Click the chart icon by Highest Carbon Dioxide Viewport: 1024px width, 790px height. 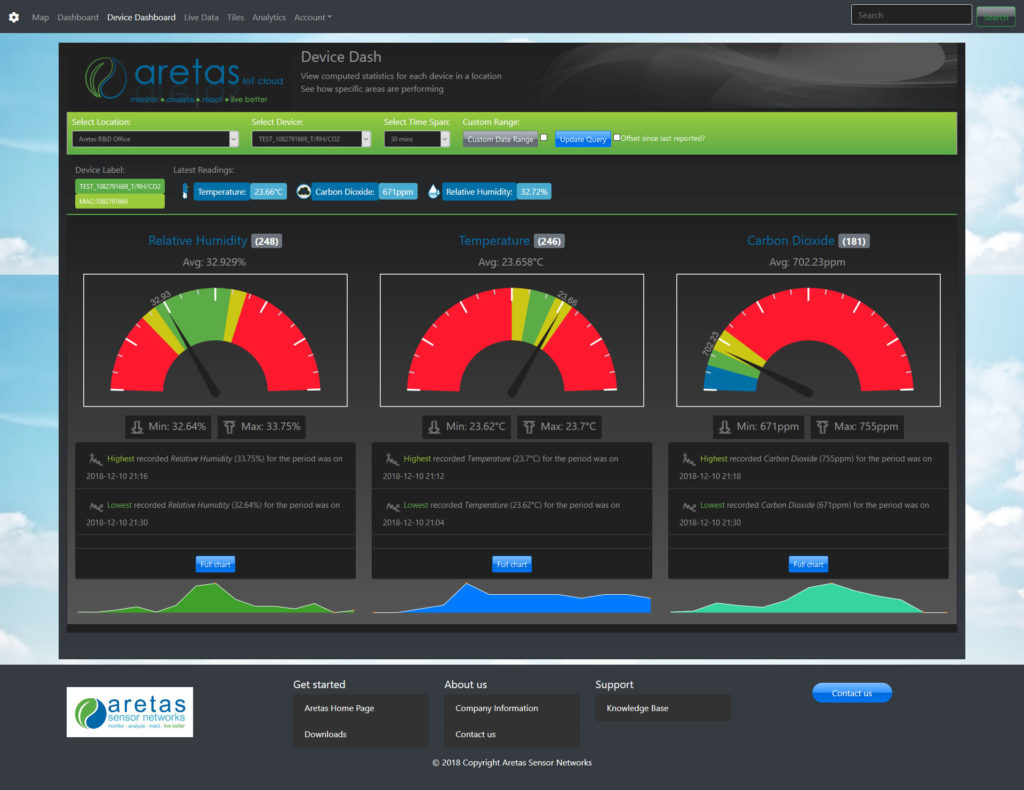[688, 459]
